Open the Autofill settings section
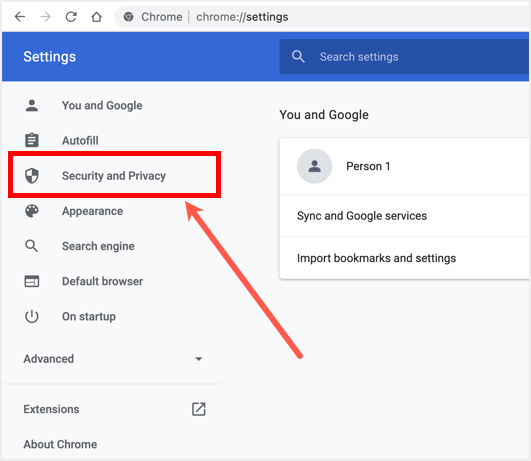The height and width of the screenshot is (461, 531). 80,141
